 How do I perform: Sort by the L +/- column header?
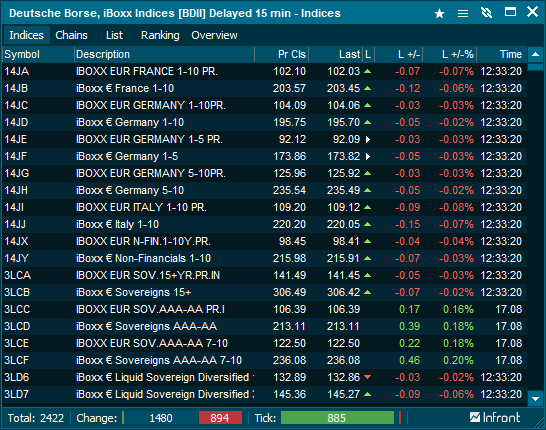pos(398,54)
